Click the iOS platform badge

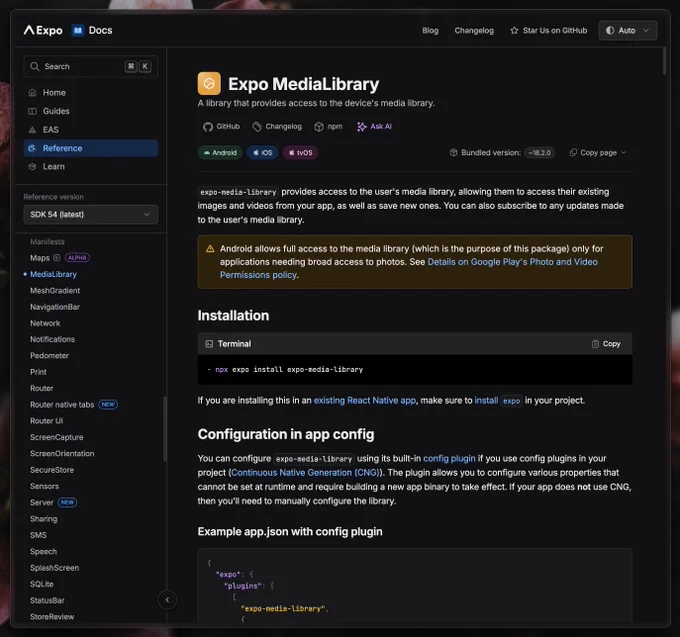[262, 153]
